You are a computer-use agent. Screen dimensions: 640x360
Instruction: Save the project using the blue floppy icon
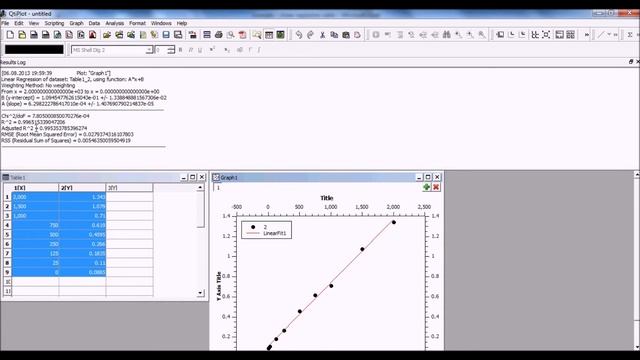(x=166, y=35)
